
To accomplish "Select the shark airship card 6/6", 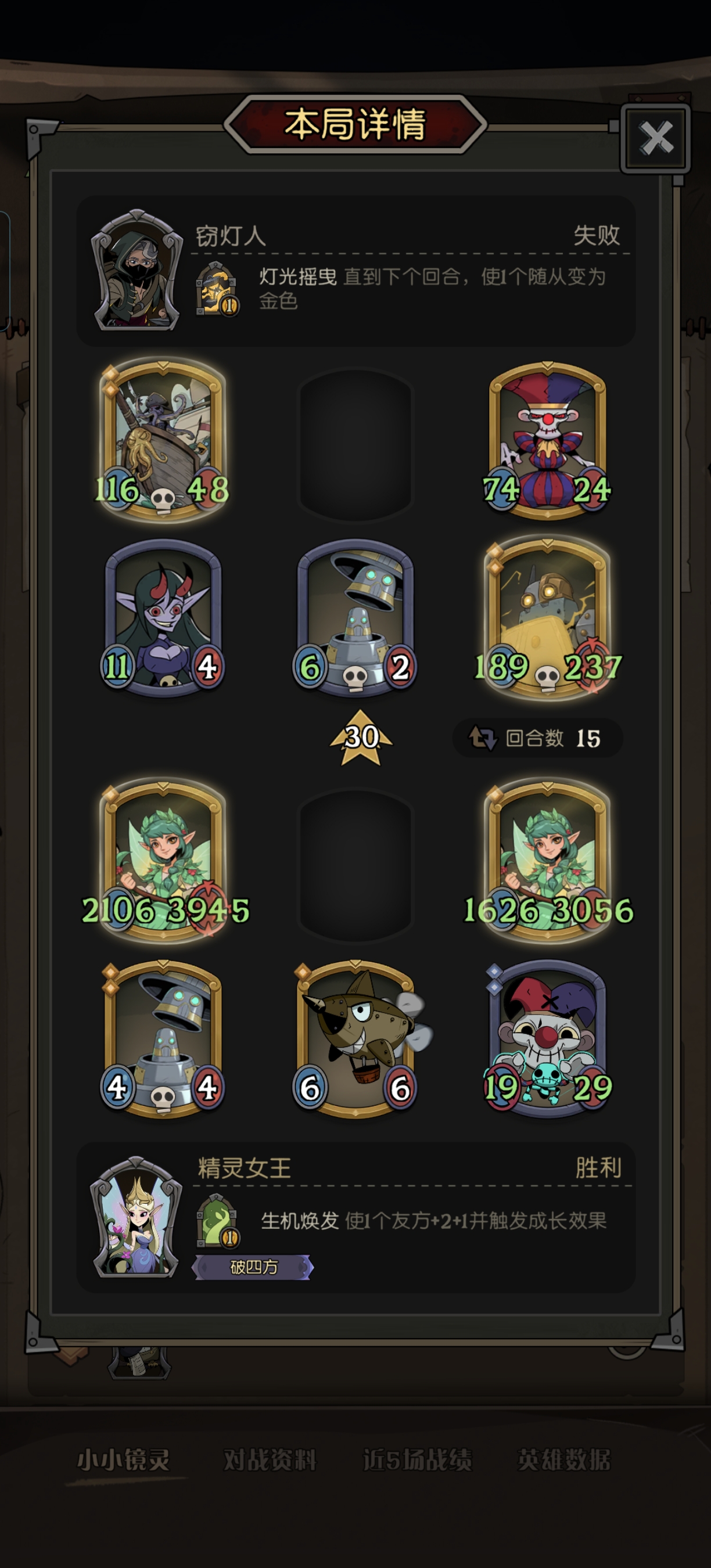I will pos(358,1038).
